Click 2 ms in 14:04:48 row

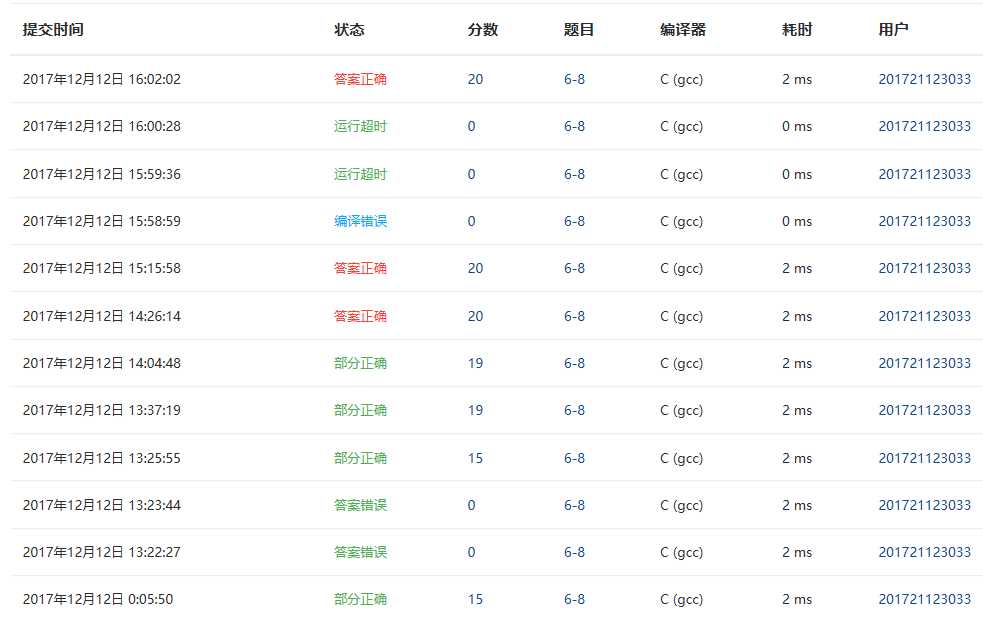[x=797, y=363]
